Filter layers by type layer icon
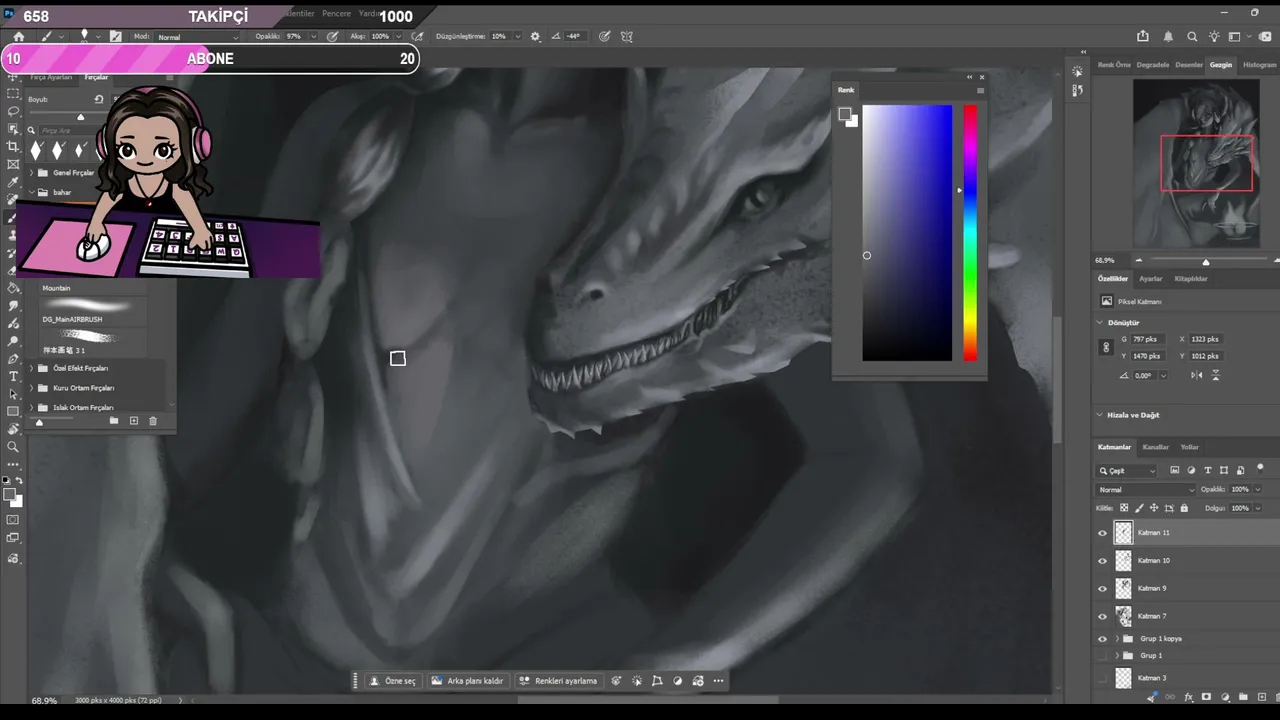The height and width of the screenshot is (720, 1280). pyautogui.click(x=1207, y=470)
